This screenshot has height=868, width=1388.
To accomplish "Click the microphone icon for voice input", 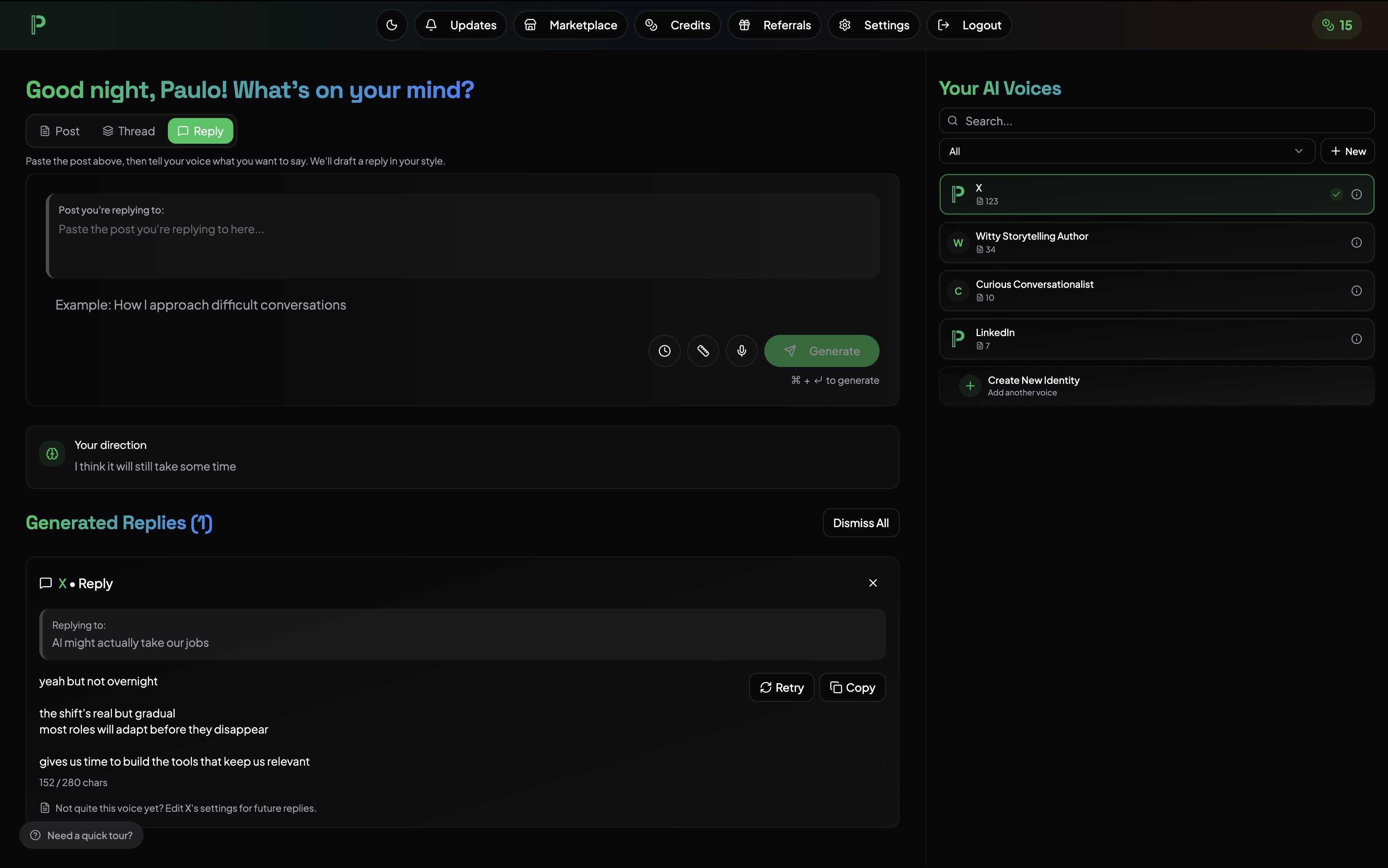I will [x=741, y=350].
